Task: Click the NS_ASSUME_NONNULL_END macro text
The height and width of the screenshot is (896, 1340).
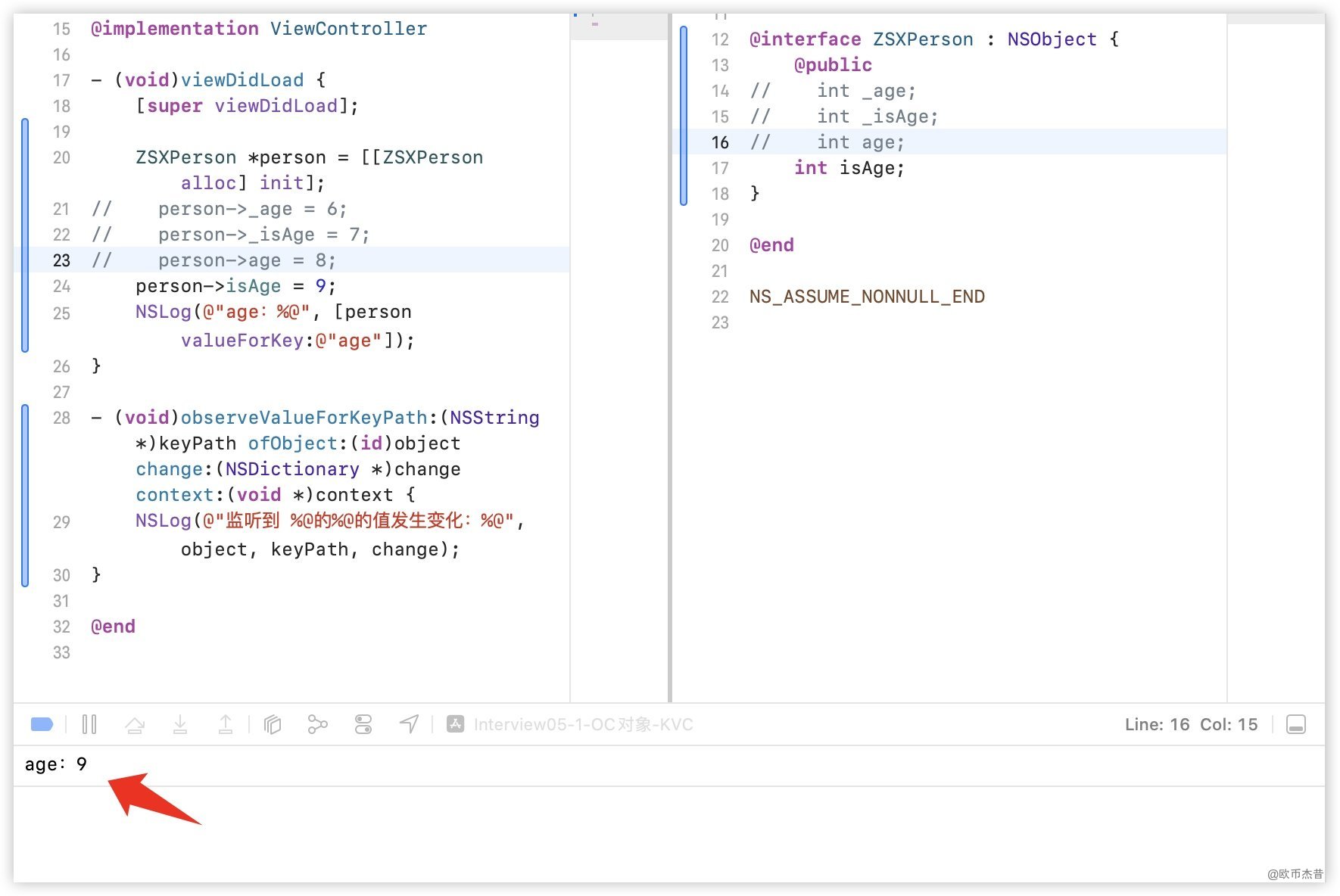Action: [x=867, y=297]
